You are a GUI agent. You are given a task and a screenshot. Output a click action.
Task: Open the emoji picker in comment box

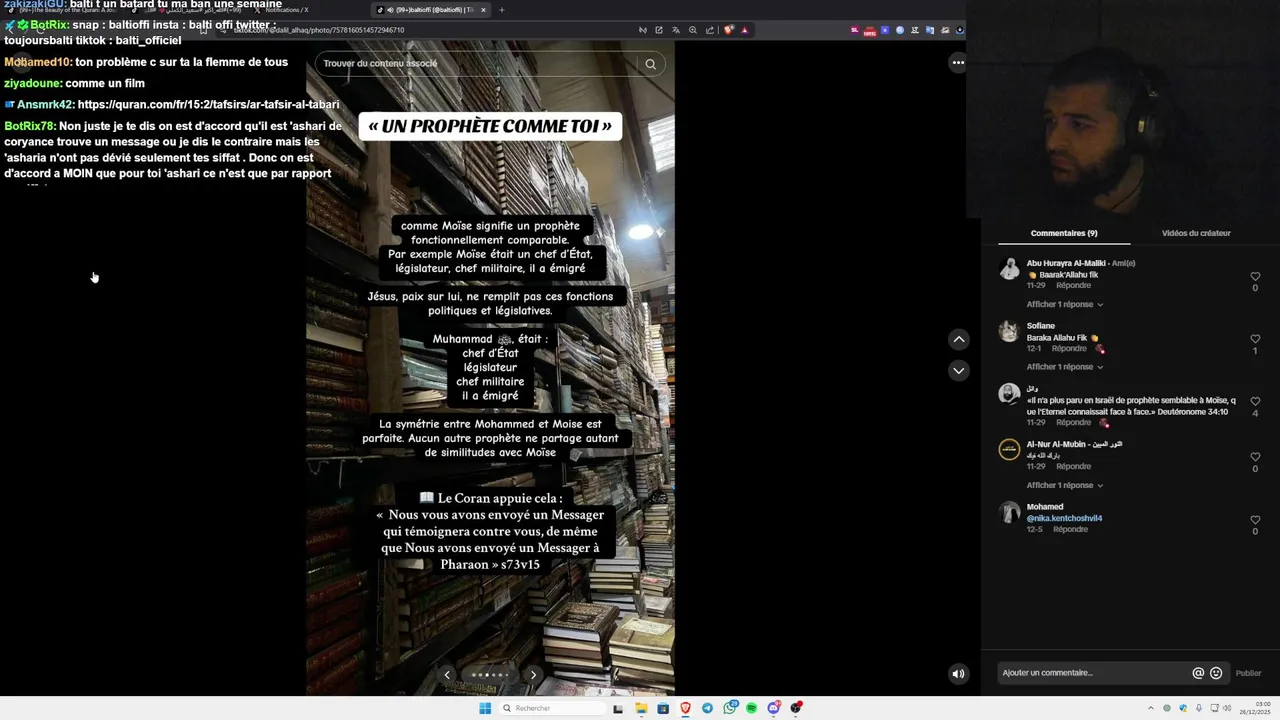pyautogui.click(x=1216, y=673)
